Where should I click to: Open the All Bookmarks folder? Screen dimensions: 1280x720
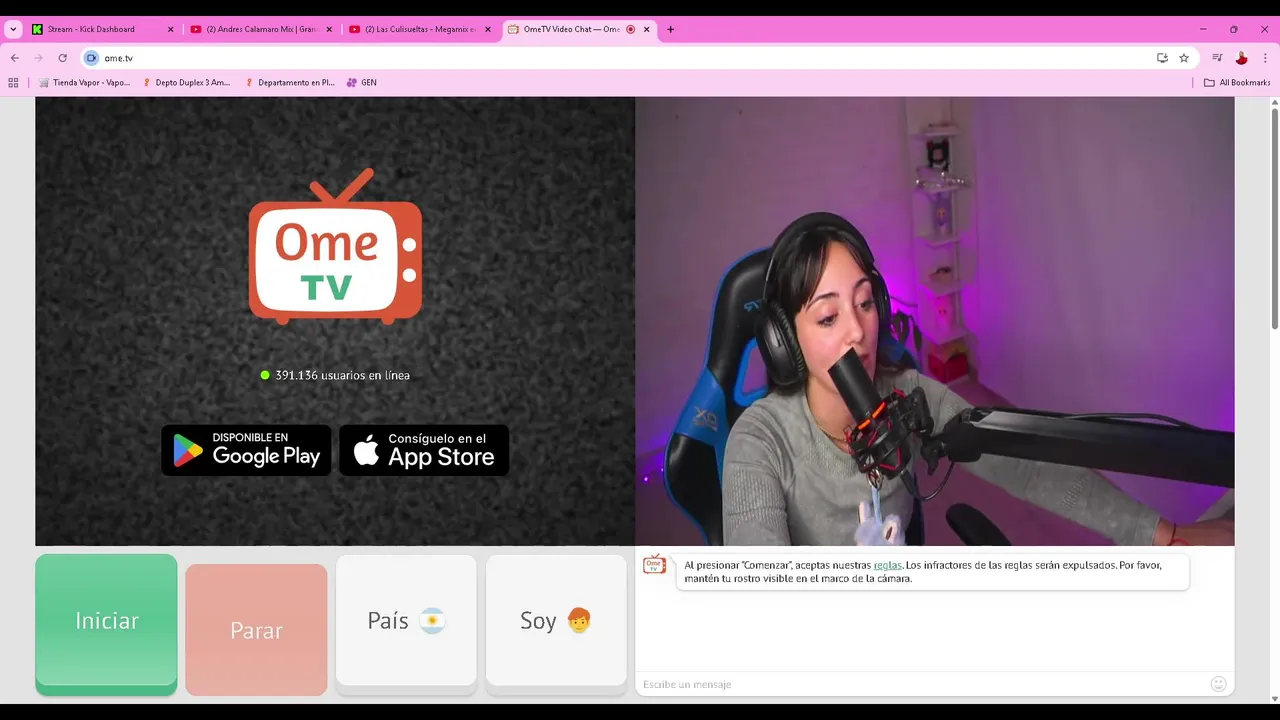point(1237,83)
